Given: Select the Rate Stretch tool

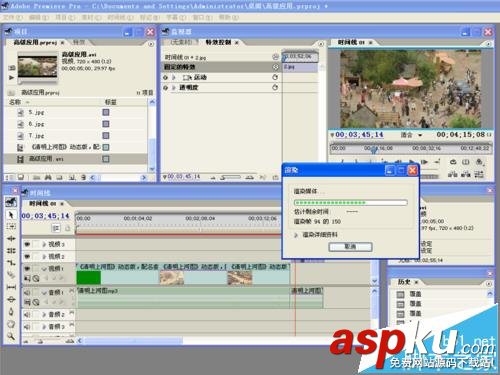Looking at the screenshot, I should click(x=11, y=263).
